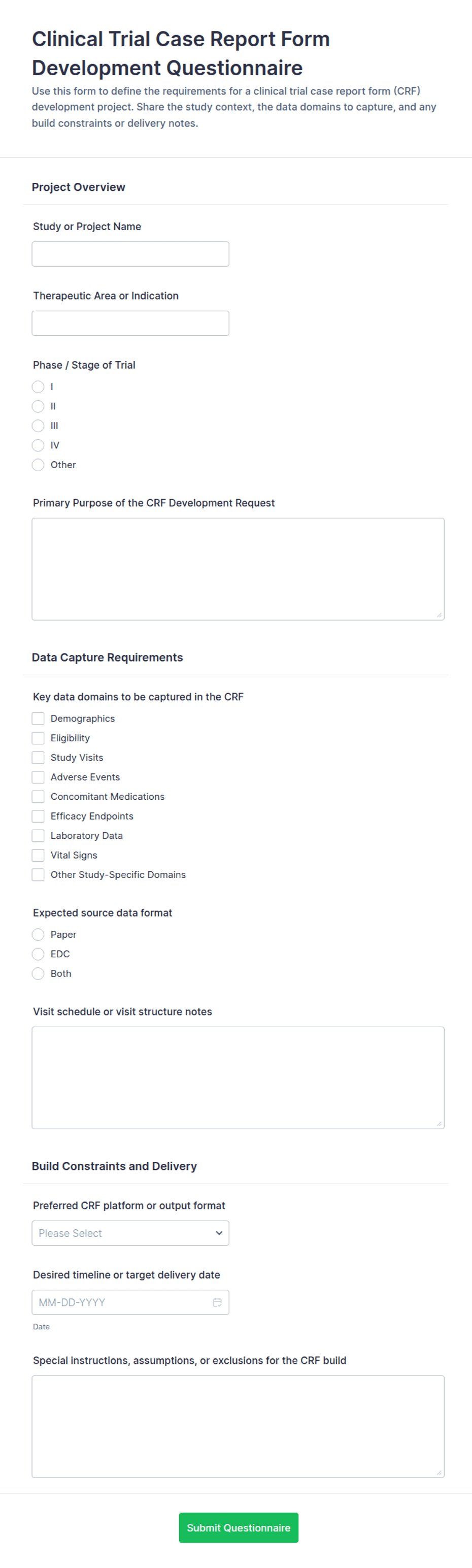Select Other for trial phase
This screenshot has width=472, height=1568.
[38, 465]
